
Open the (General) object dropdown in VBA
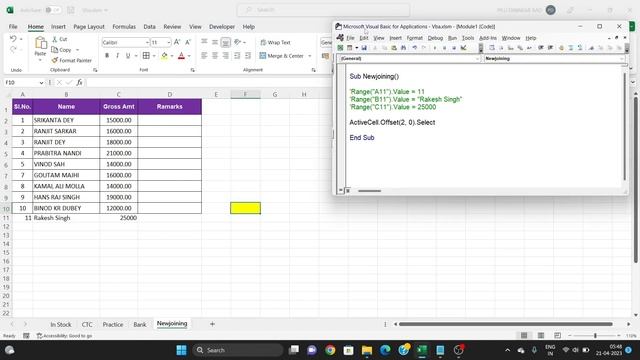tap(477, 59)
